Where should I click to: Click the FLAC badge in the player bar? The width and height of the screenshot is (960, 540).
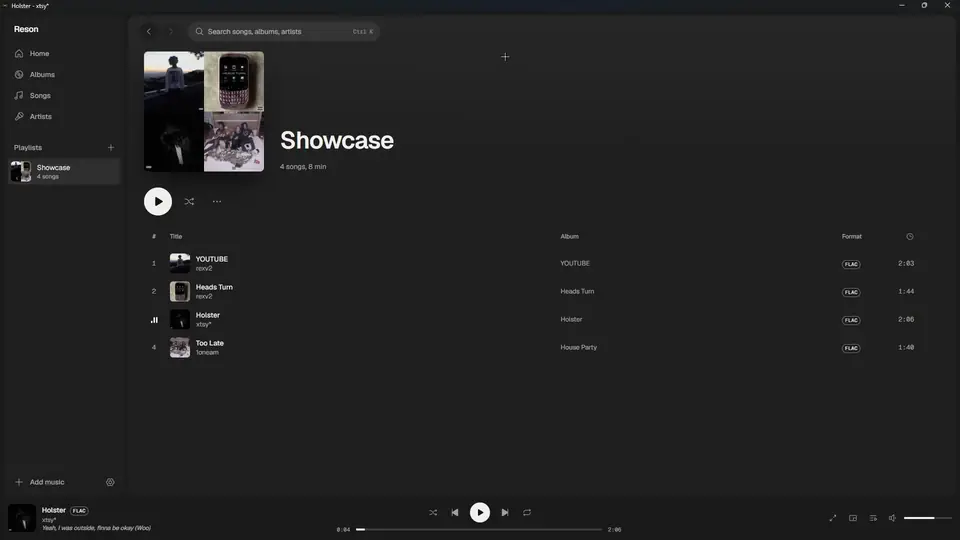(x=79, y=511)
